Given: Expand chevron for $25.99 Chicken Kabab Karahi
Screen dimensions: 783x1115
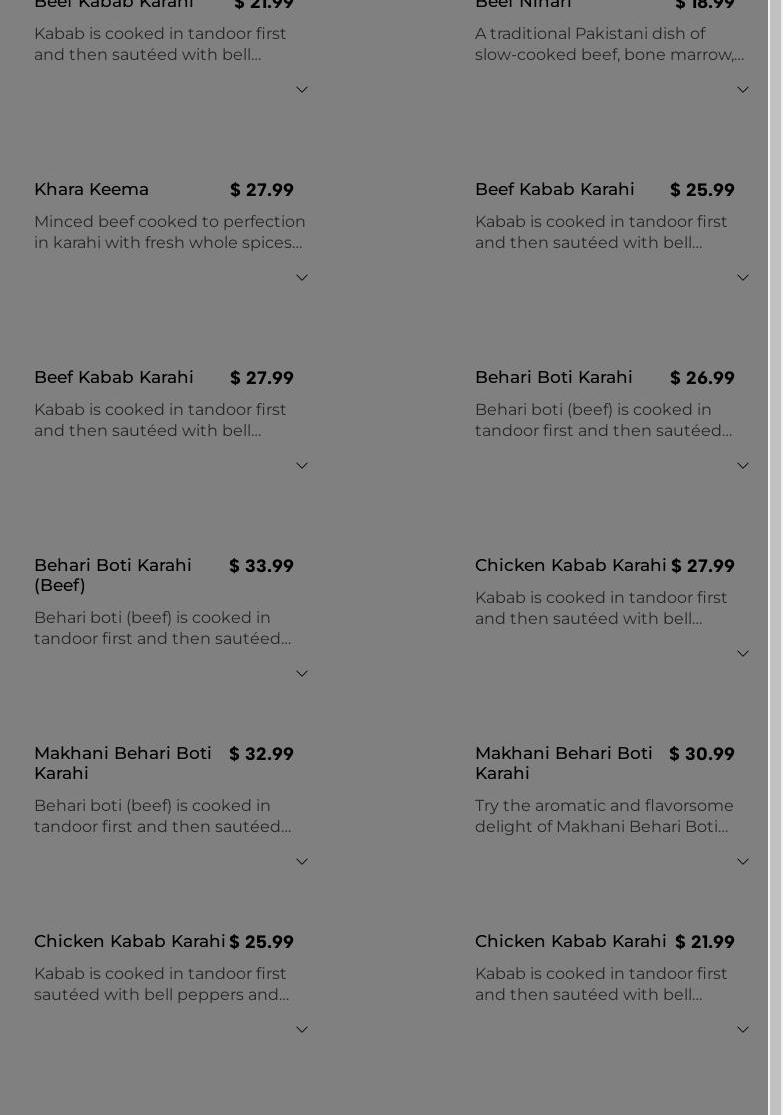Looking at the screenshot, I should (302, 1030).
